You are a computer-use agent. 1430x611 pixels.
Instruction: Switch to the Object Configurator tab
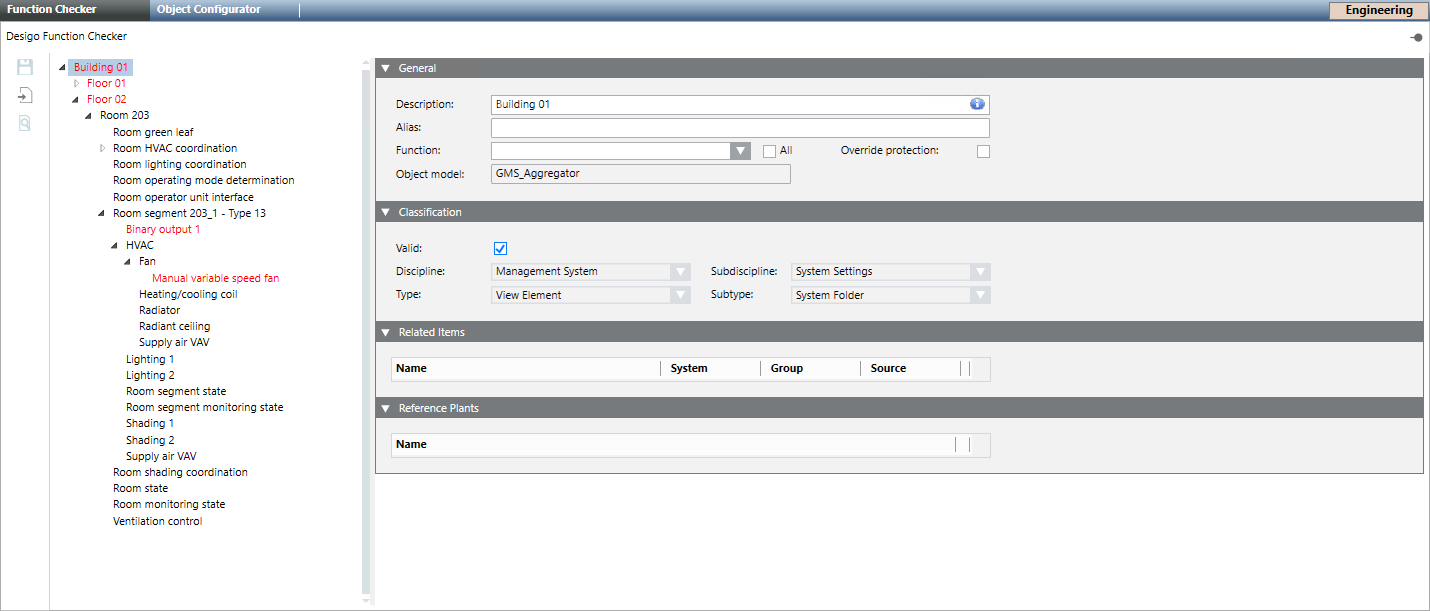click(208, 10)
